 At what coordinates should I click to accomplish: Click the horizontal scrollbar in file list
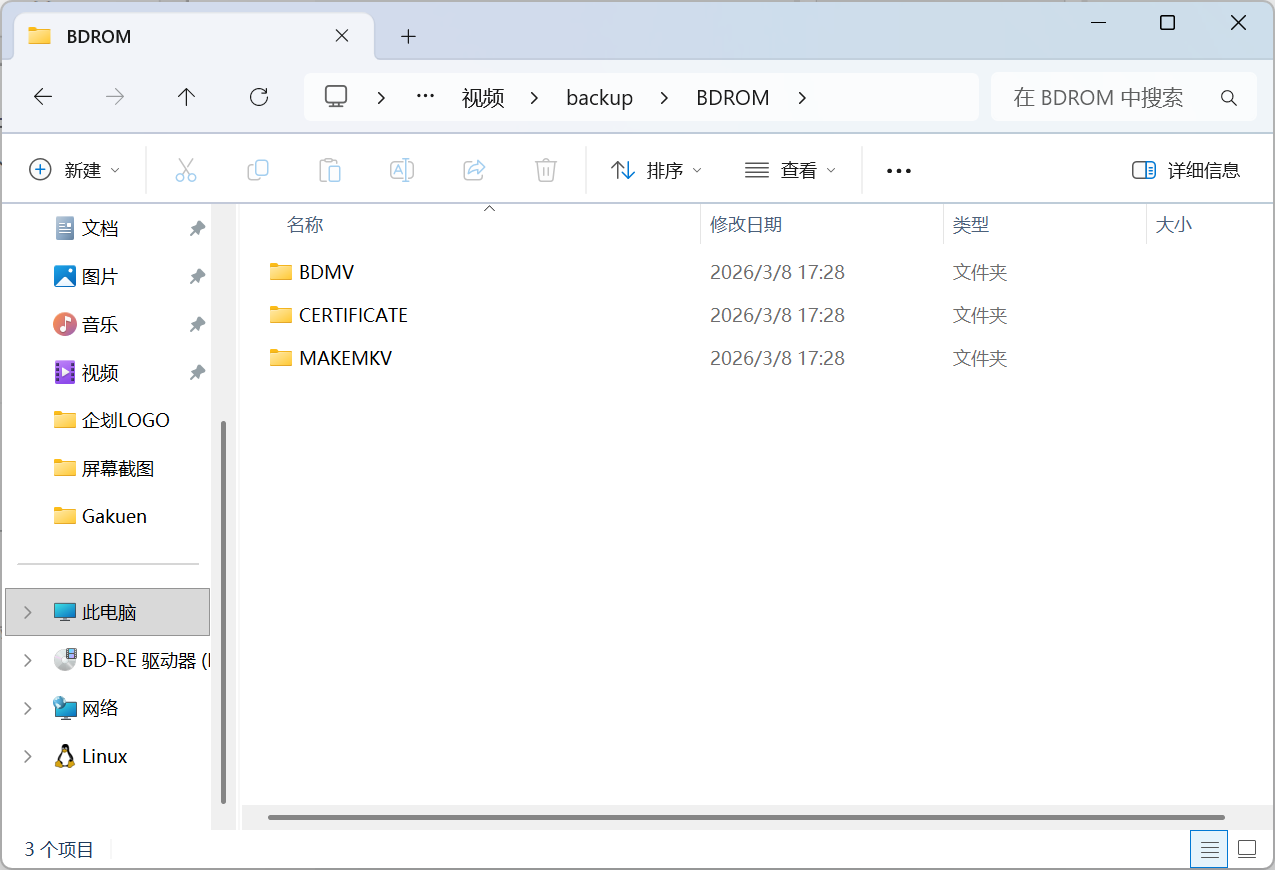tap(746, 817)
